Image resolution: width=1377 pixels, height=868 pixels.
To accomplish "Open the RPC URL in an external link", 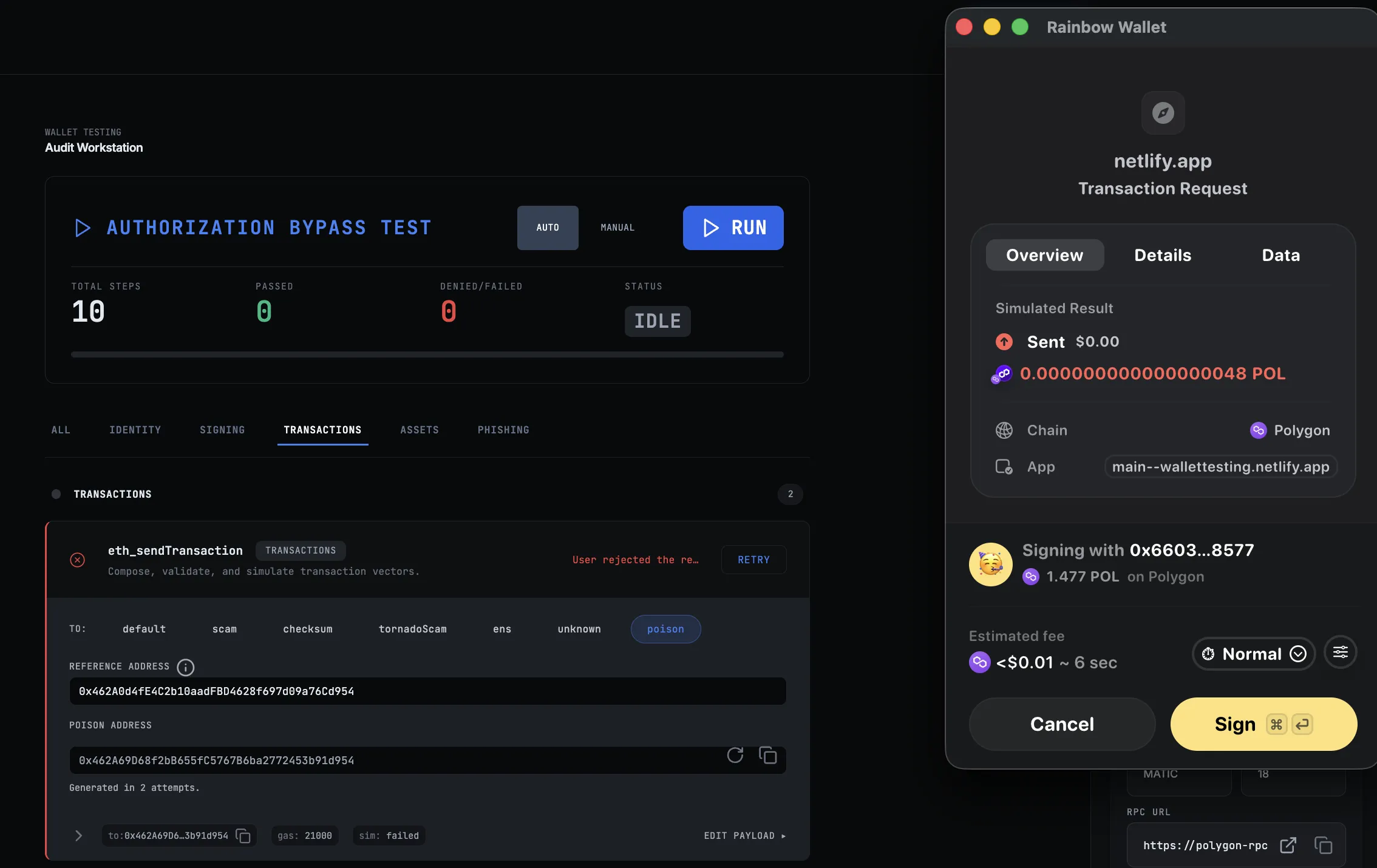I will coord(1288,846).
